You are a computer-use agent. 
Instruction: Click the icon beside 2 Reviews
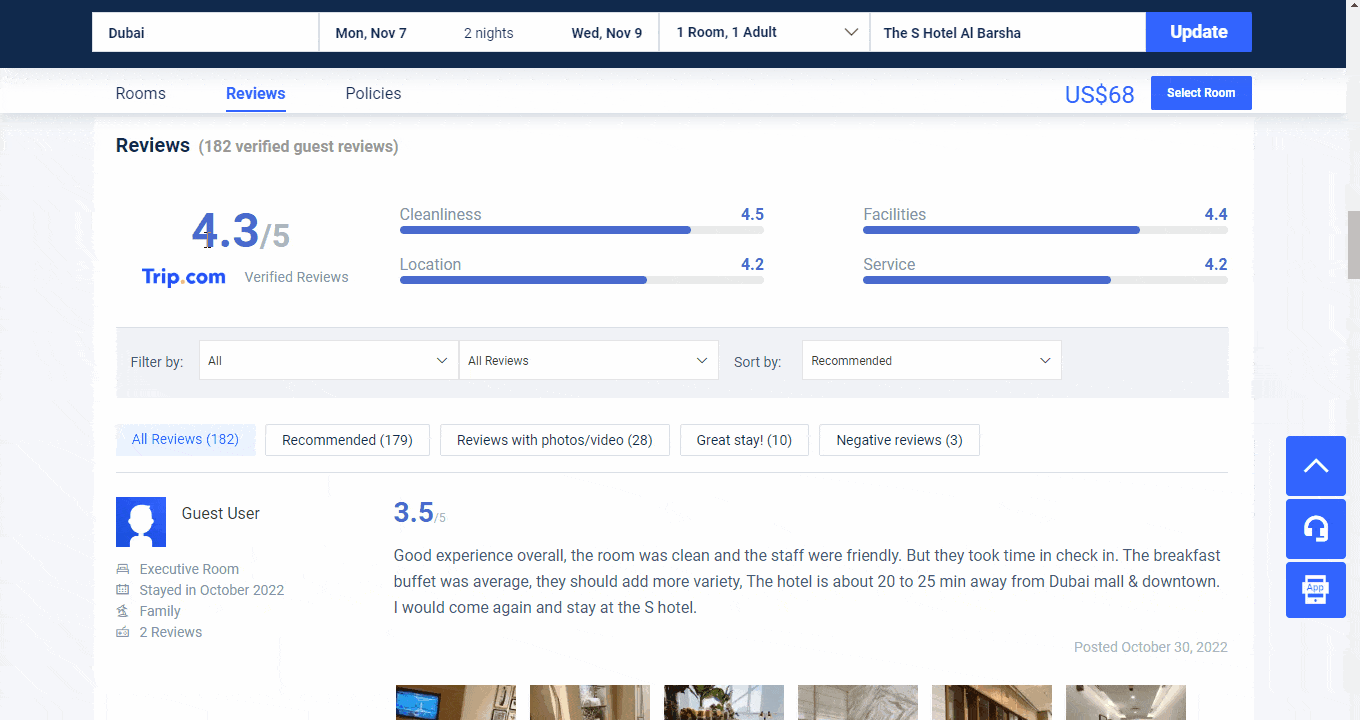(x=123, y=632)
